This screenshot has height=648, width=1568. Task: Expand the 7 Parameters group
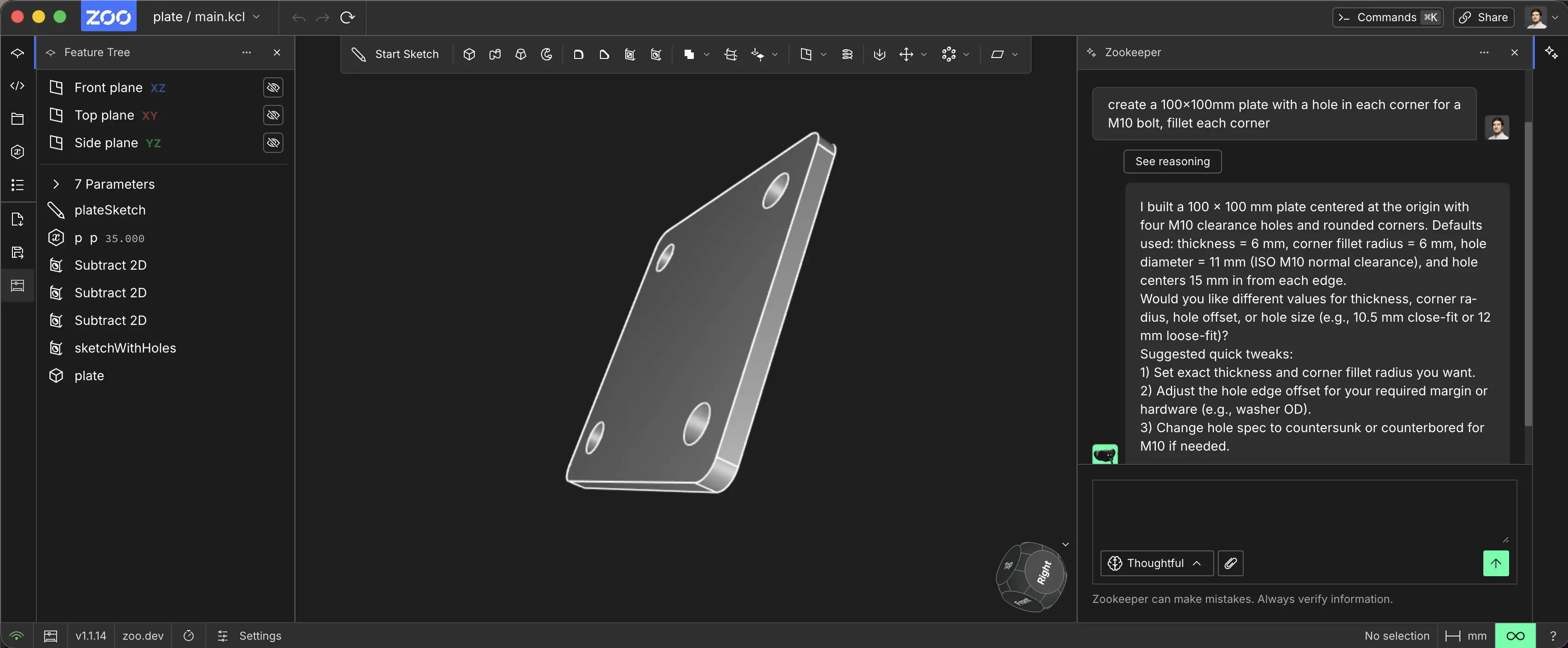pos(56,184)
